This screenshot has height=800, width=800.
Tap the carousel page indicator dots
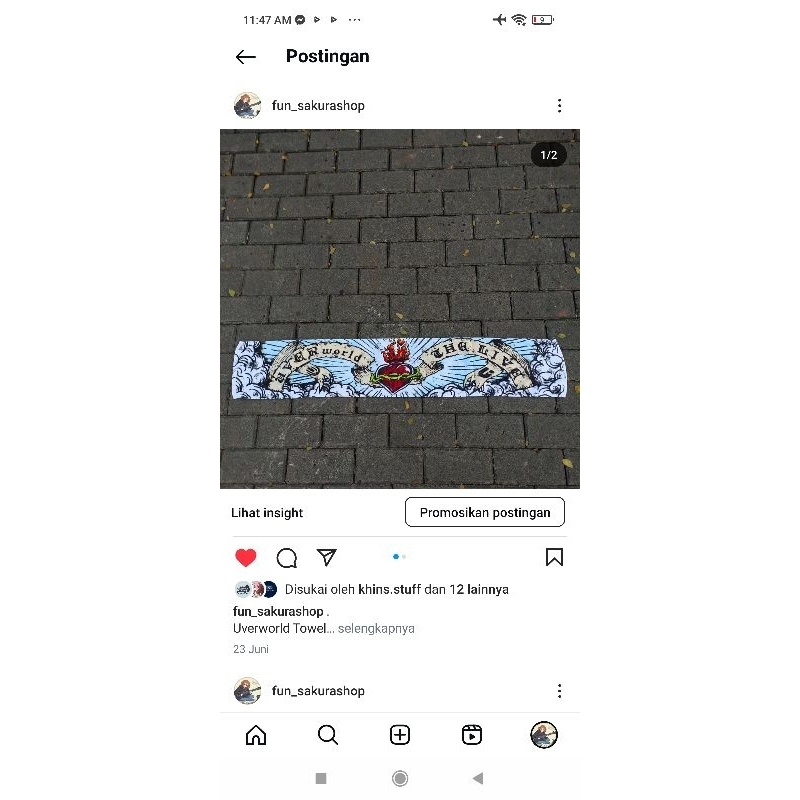pos(399,557)
